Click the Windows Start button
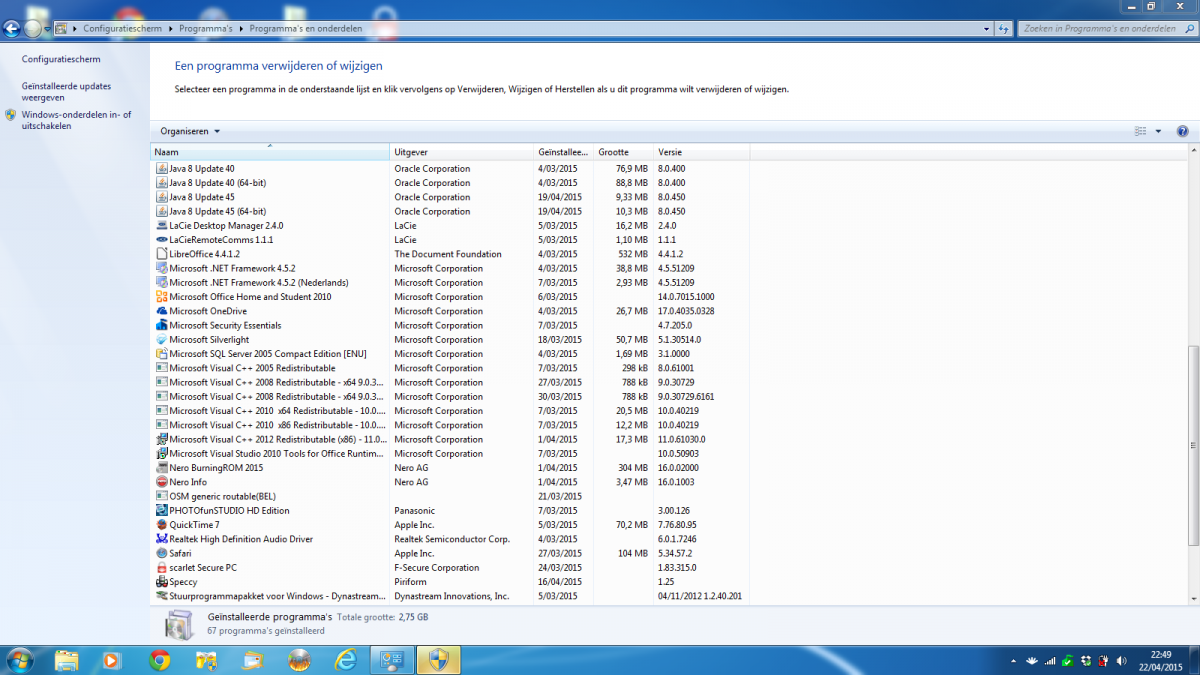 click(x=20, y=660)
